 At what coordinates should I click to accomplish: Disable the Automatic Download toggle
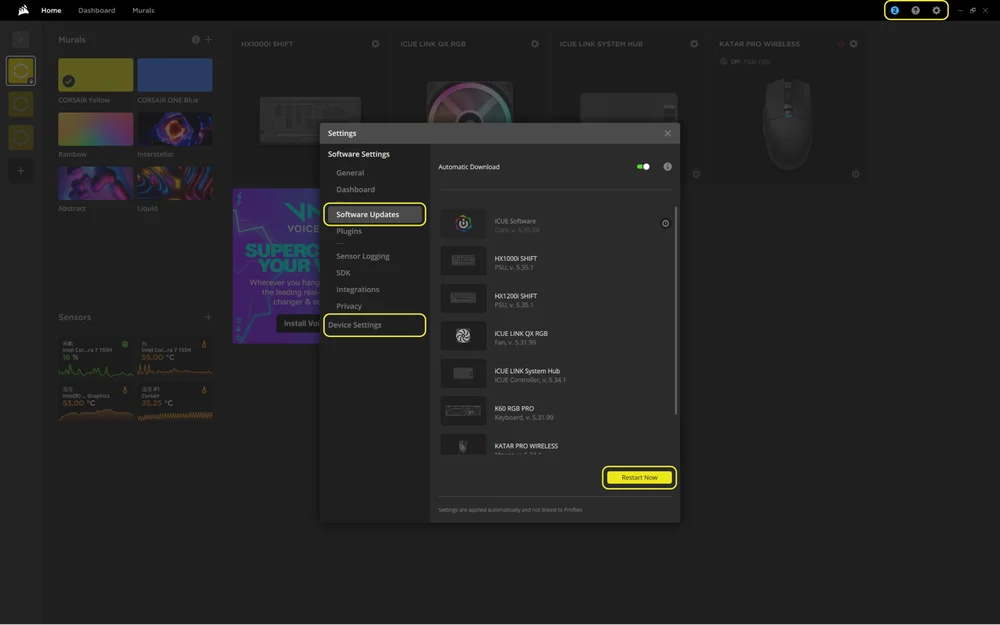coord(643,166)
